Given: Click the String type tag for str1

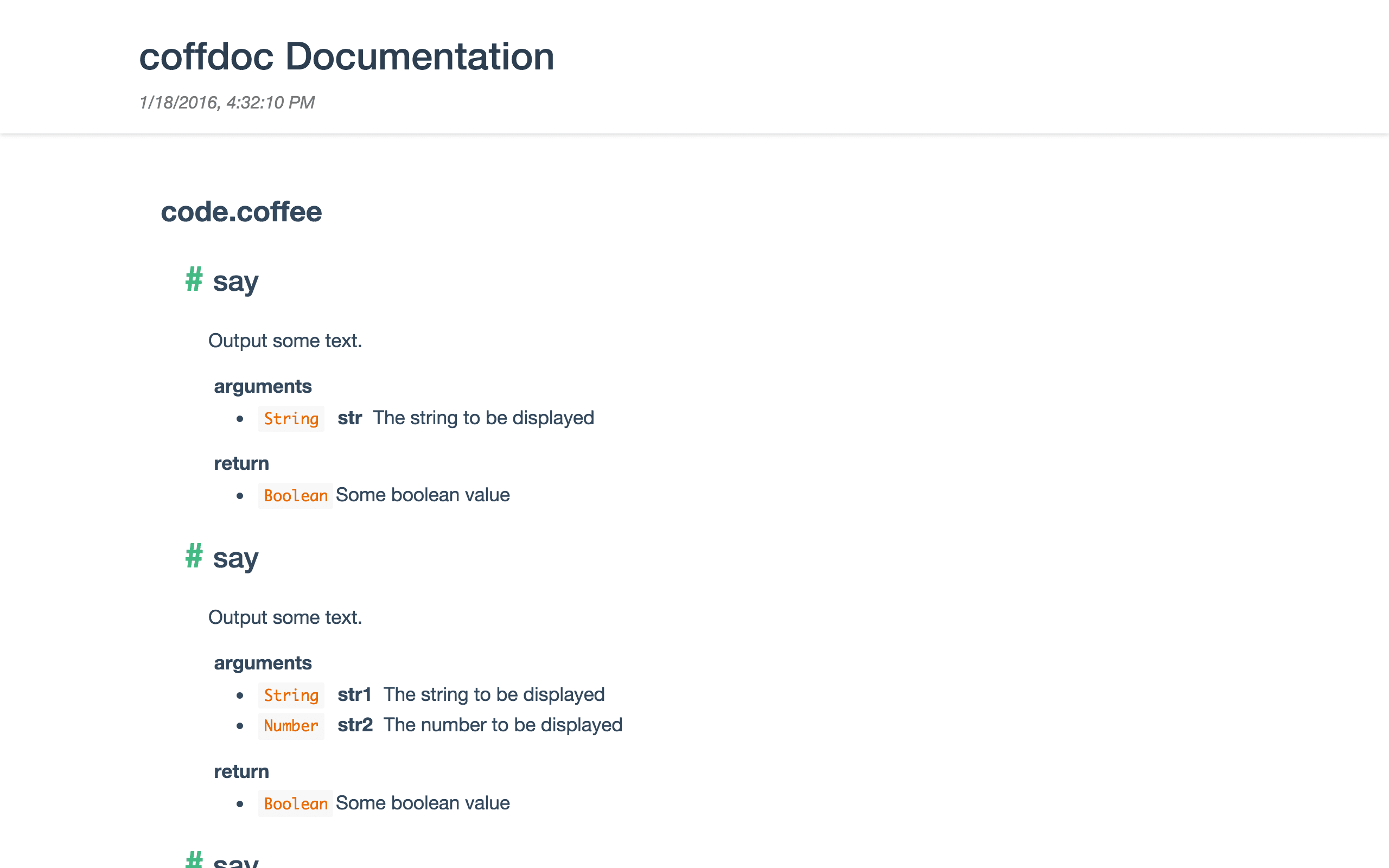Looking at the screenshot, I should click(291, 695).
